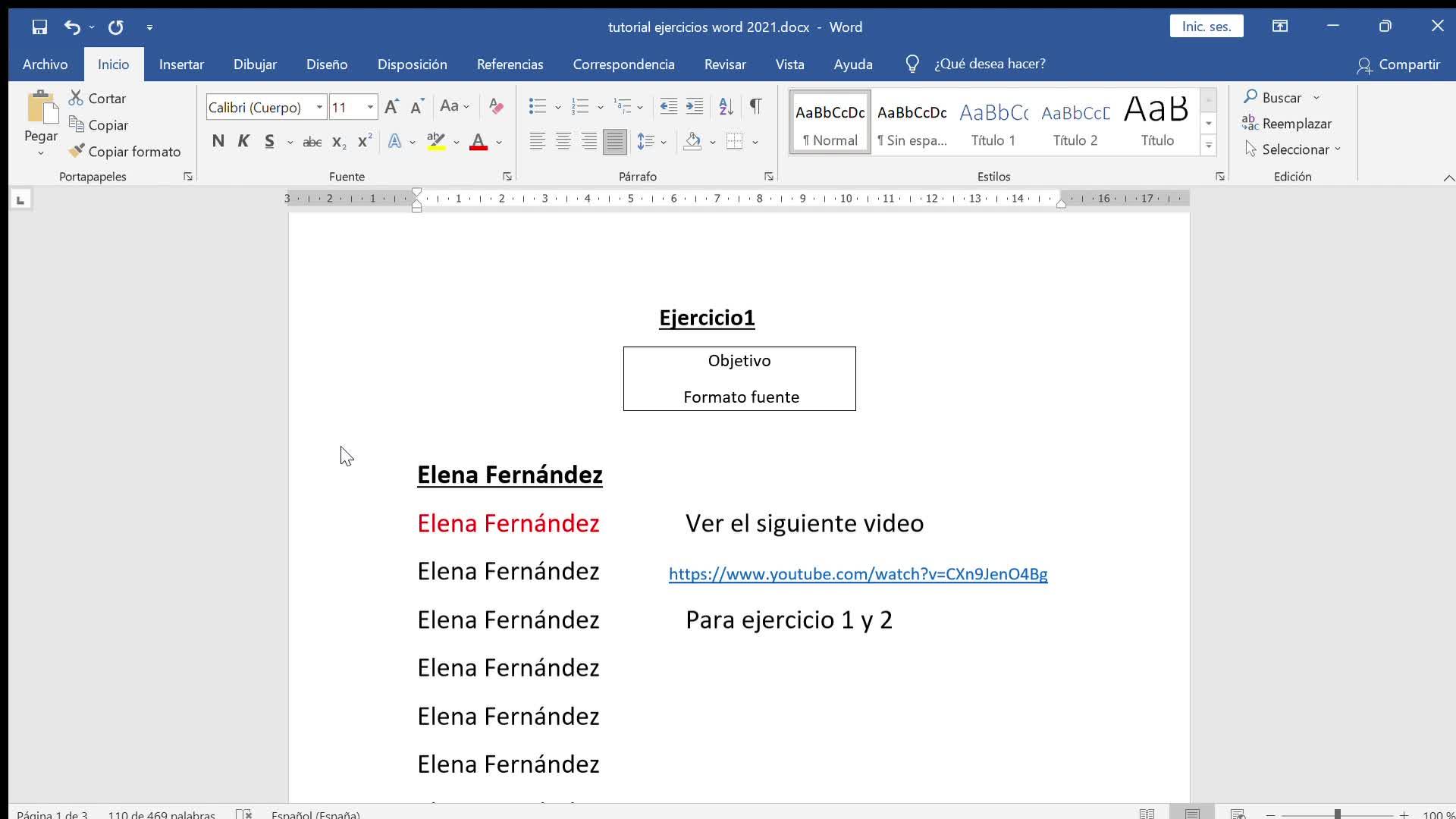
Task: Click the Strikethrough abc icon
Action: (x=312, y=142)
